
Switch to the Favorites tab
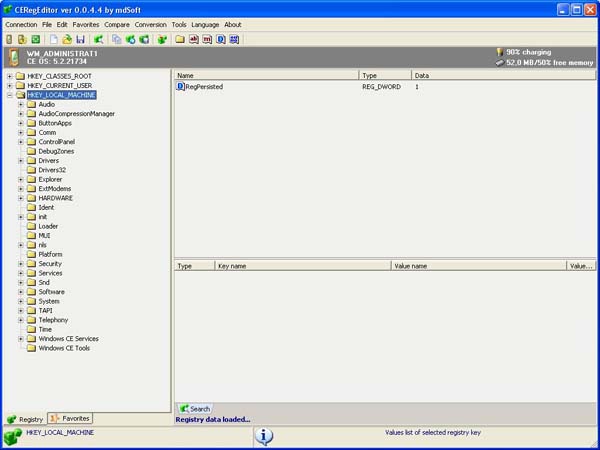[70, 418]
